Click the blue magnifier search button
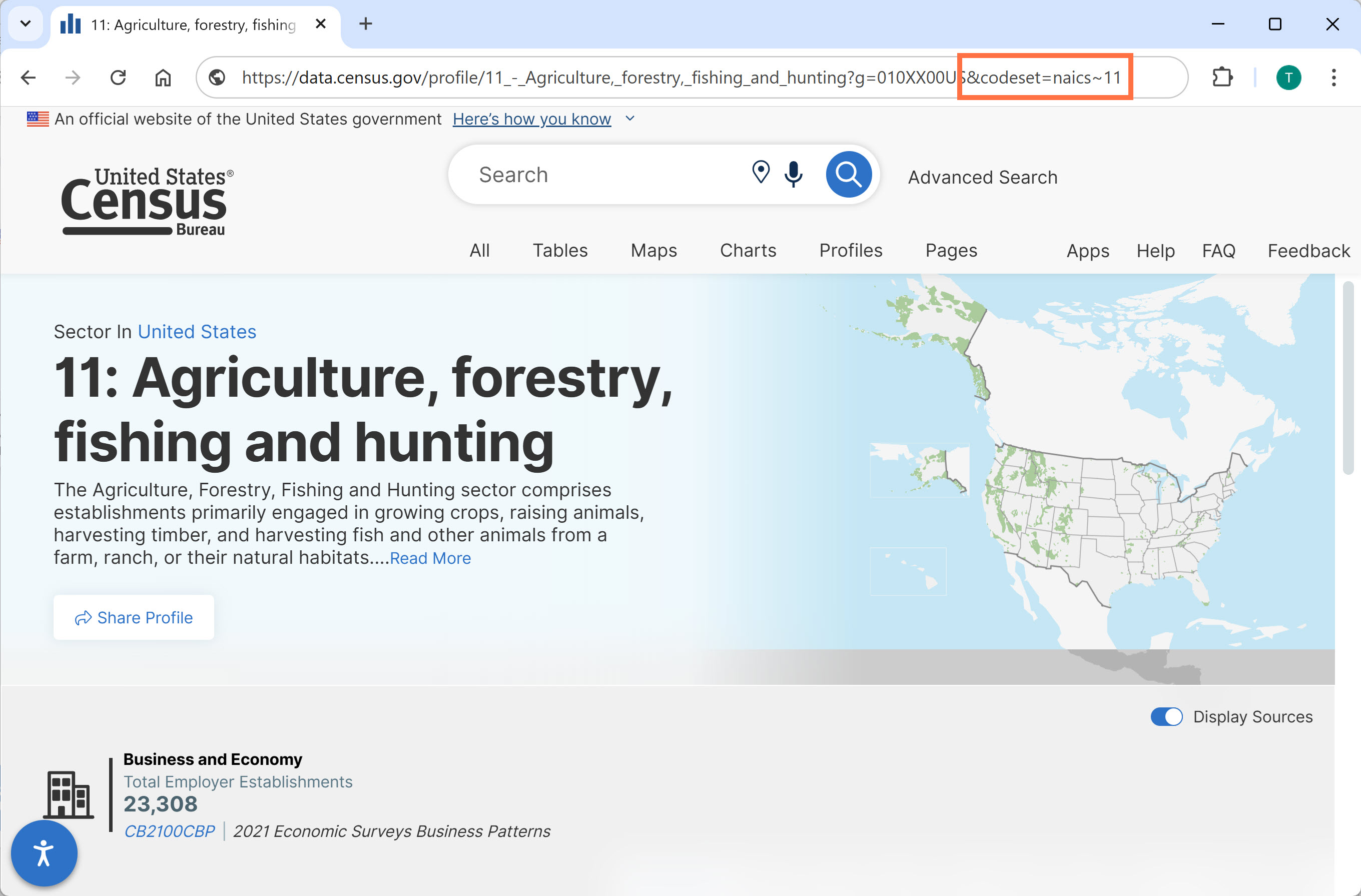 point(848,174)
